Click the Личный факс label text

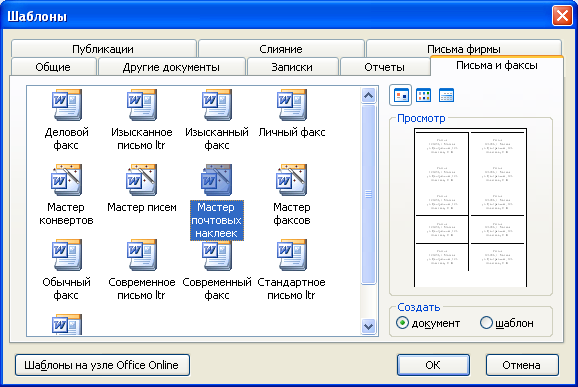click(x=292, y=132)
